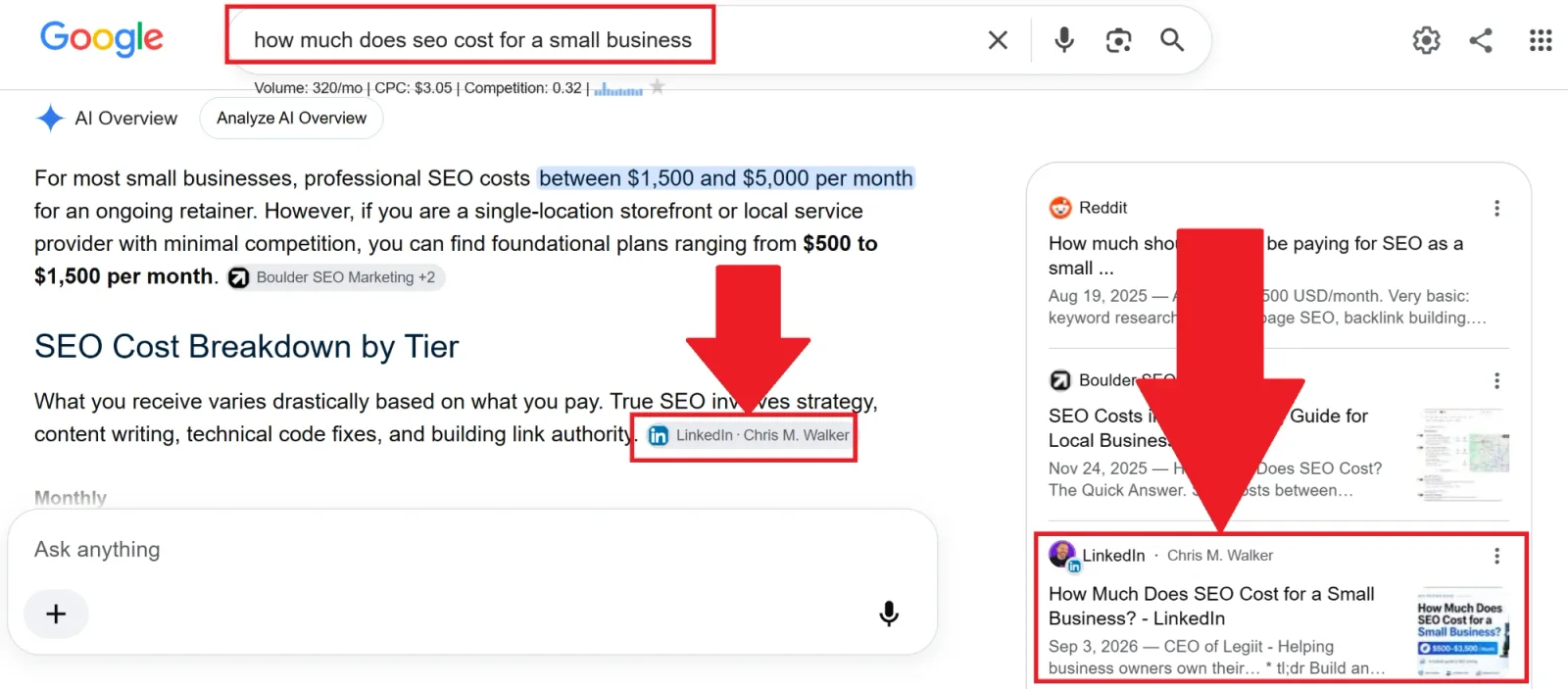Start voice search with the microphone icon
Viewport: 1568px width, 689px height.
click(x=1064, y=40)
